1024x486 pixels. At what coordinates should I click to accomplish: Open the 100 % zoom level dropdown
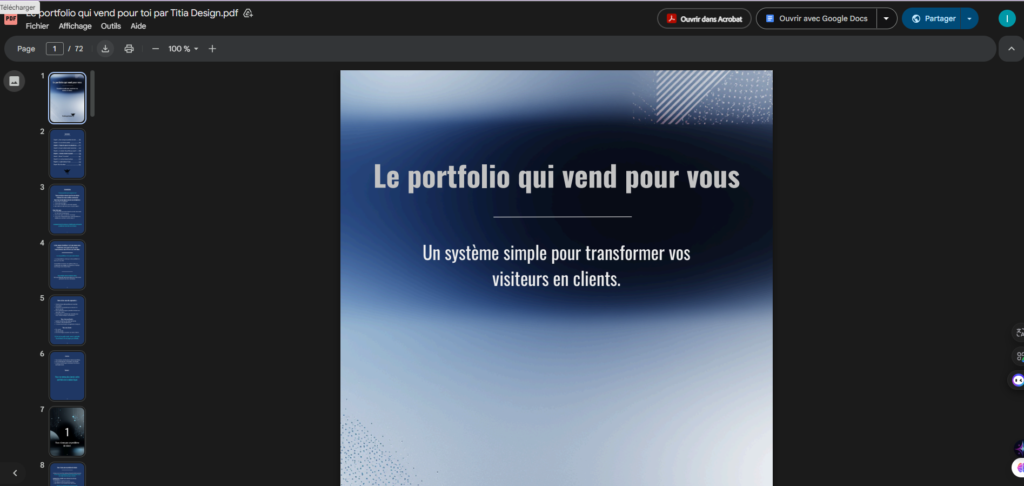click(x=184, y=49)
